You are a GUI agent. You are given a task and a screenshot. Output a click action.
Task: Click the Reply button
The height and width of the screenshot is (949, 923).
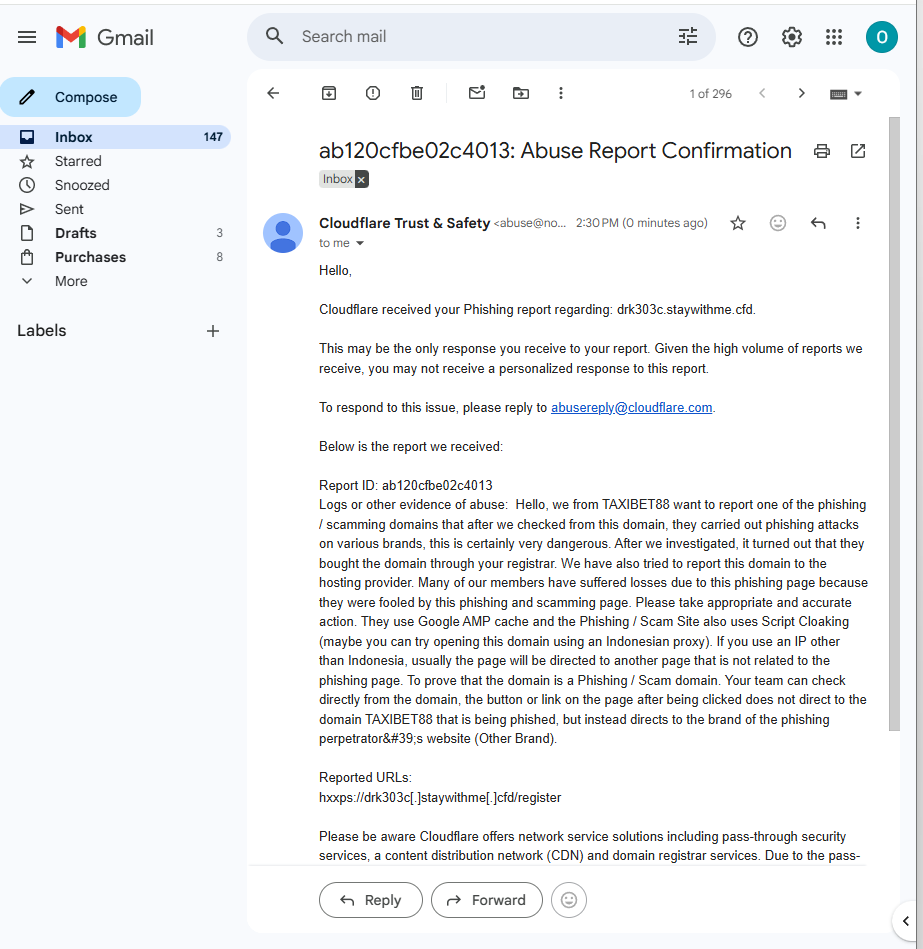[x=370, y=900]
